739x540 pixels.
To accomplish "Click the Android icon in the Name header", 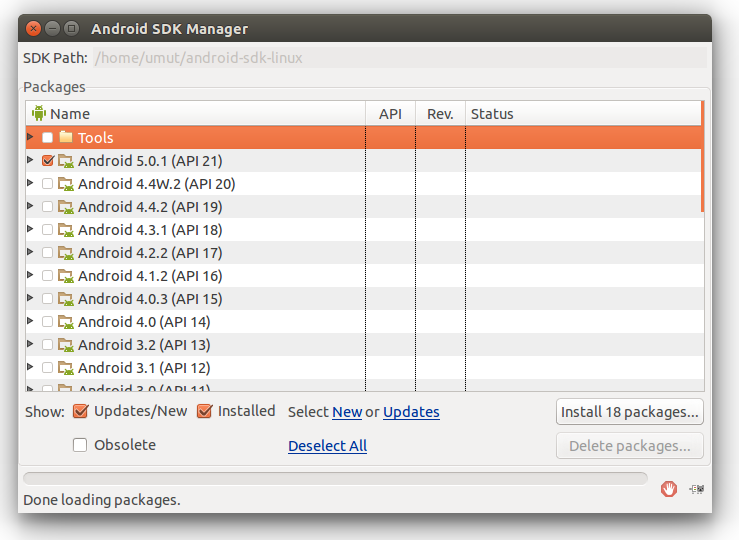I will (39, 114).
